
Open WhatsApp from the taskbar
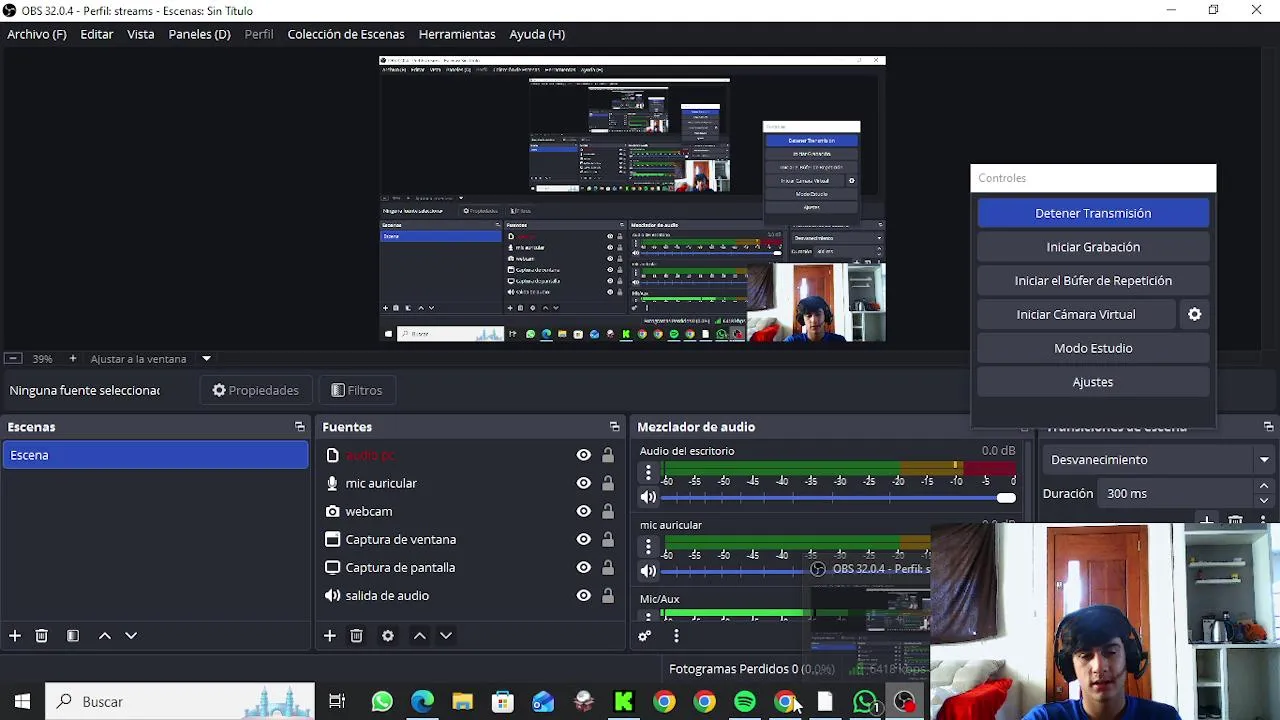[382, 702]
